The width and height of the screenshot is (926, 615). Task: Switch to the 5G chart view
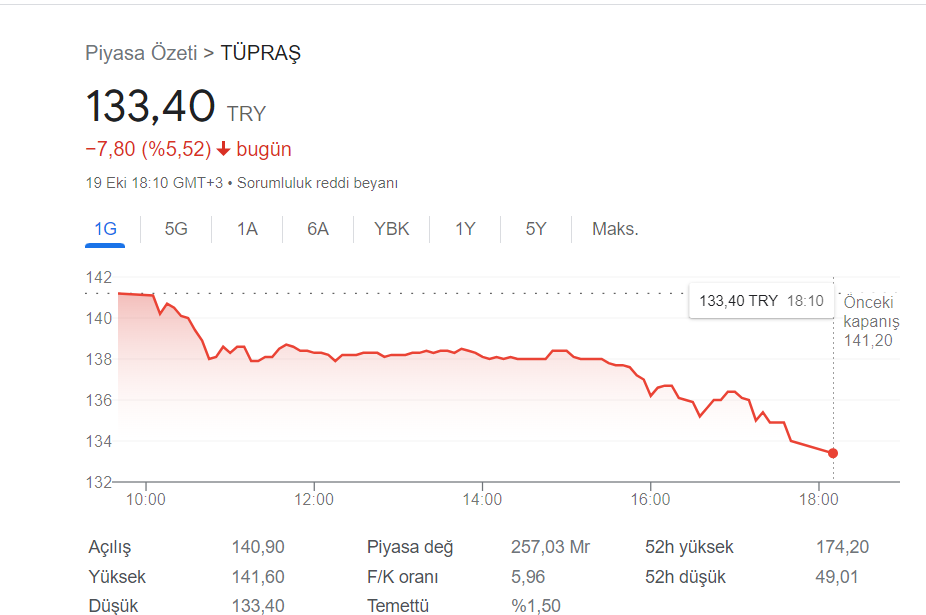175,228
